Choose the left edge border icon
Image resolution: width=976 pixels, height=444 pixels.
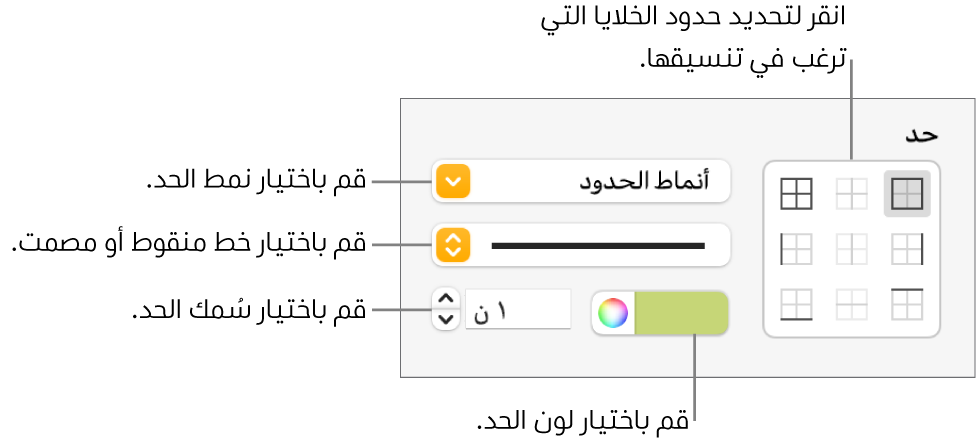(796, 247)
